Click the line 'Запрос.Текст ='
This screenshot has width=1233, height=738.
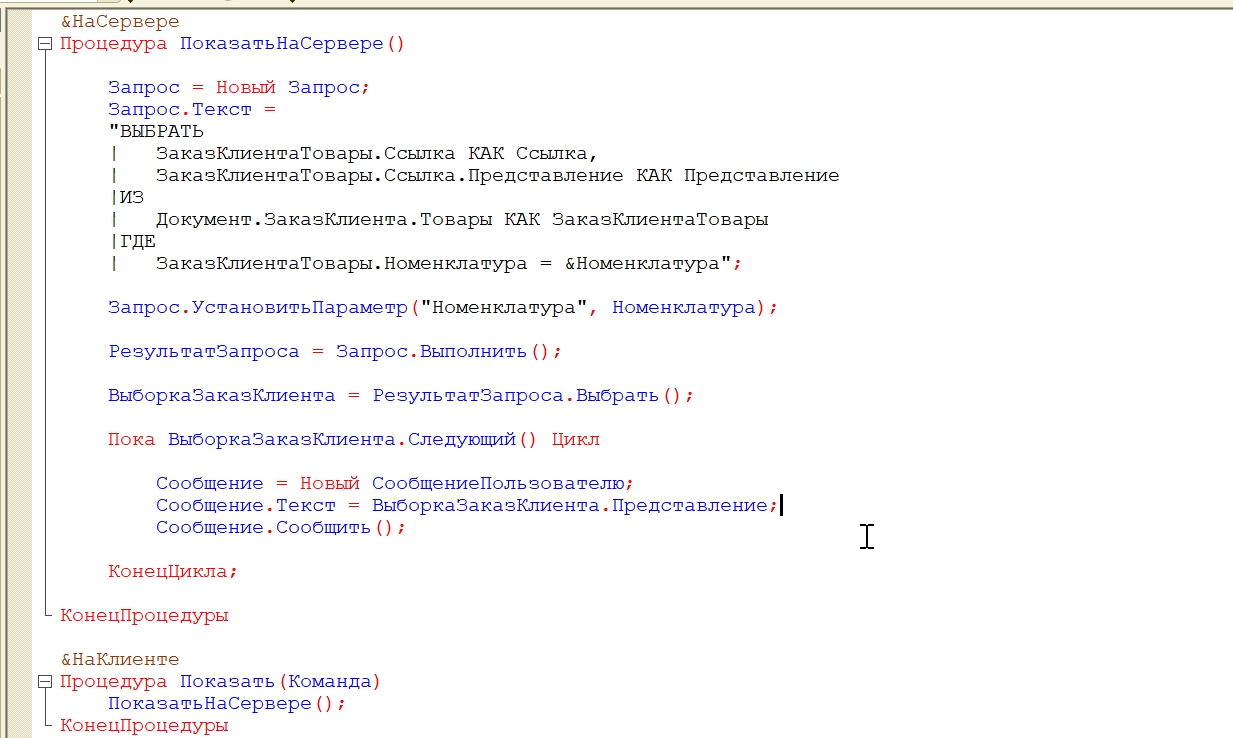pos(191,109)
